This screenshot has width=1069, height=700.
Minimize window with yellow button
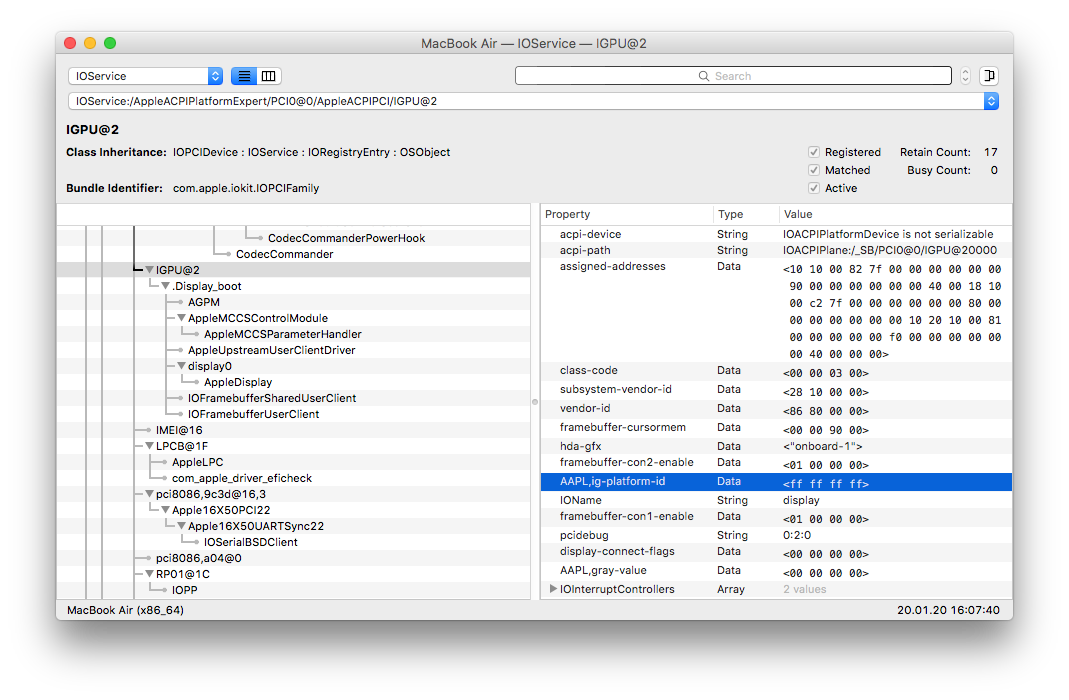[90, 43]
